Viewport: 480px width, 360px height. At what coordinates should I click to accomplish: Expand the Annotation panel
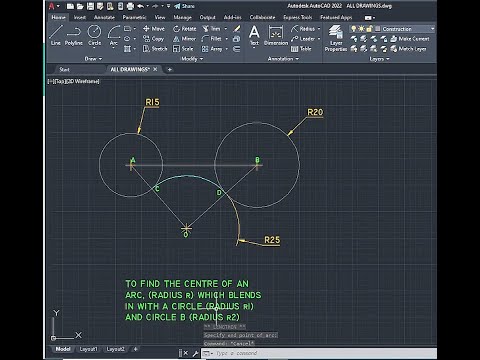(x=283, y=59)
